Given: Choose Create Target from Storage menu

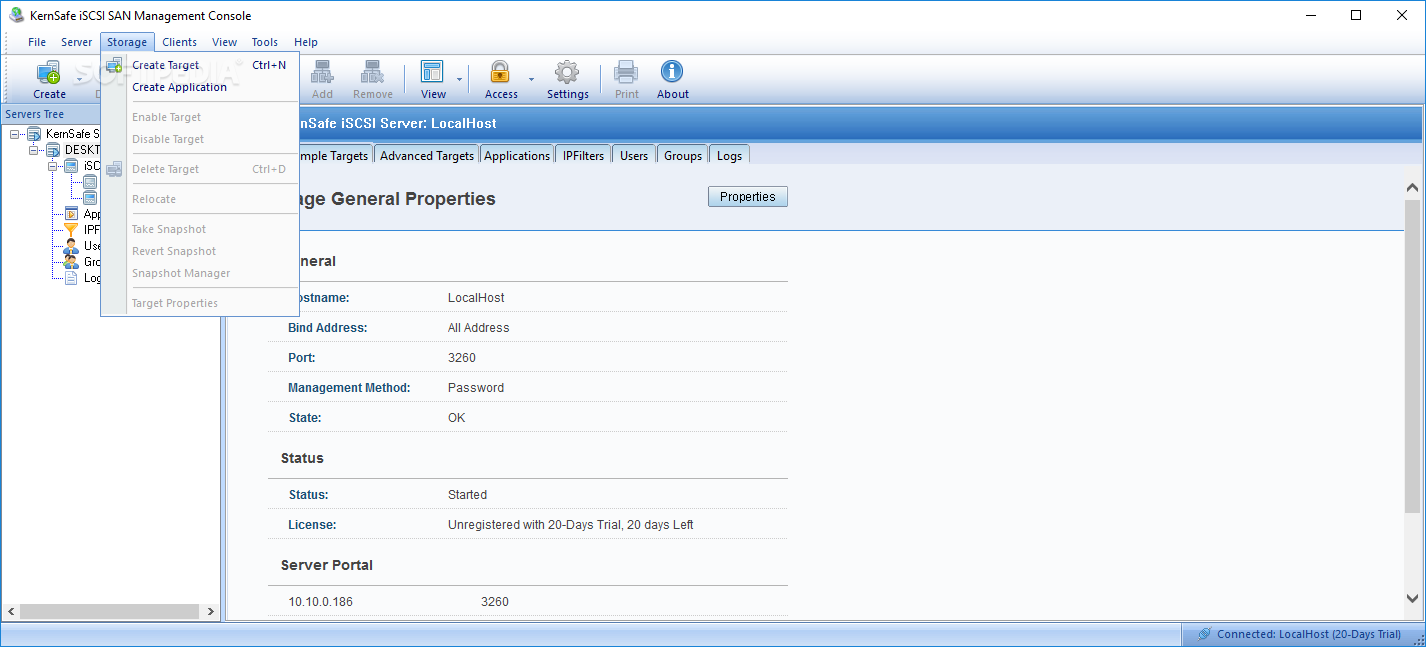Looking at the screenshot, I should pos(199,65).
